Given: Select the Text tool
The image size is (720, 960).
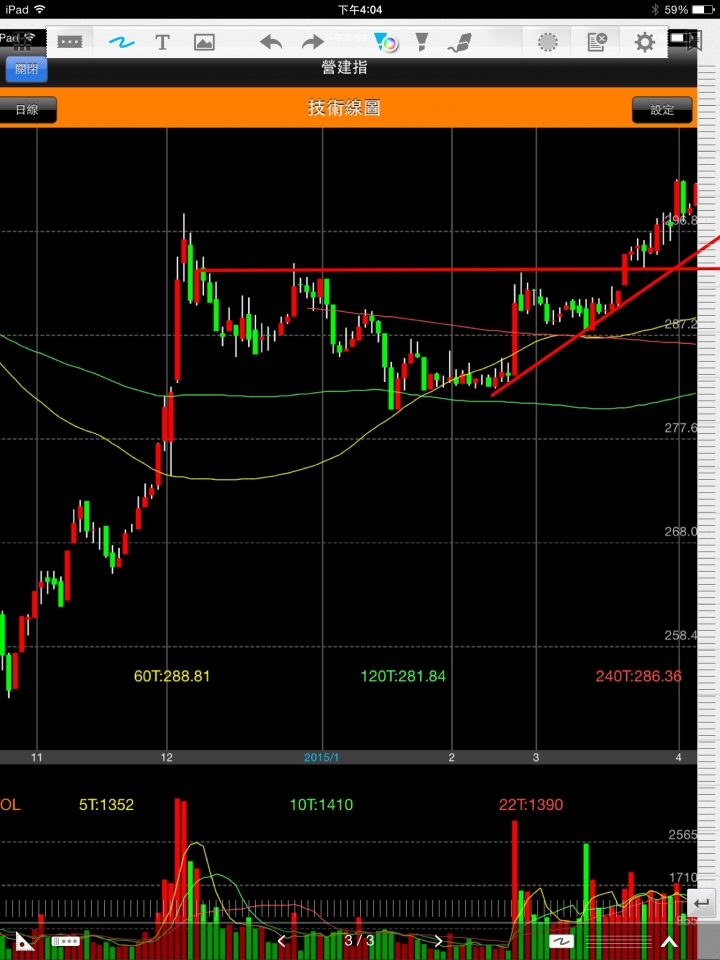Looking at the screenshot, I should 162,42.
